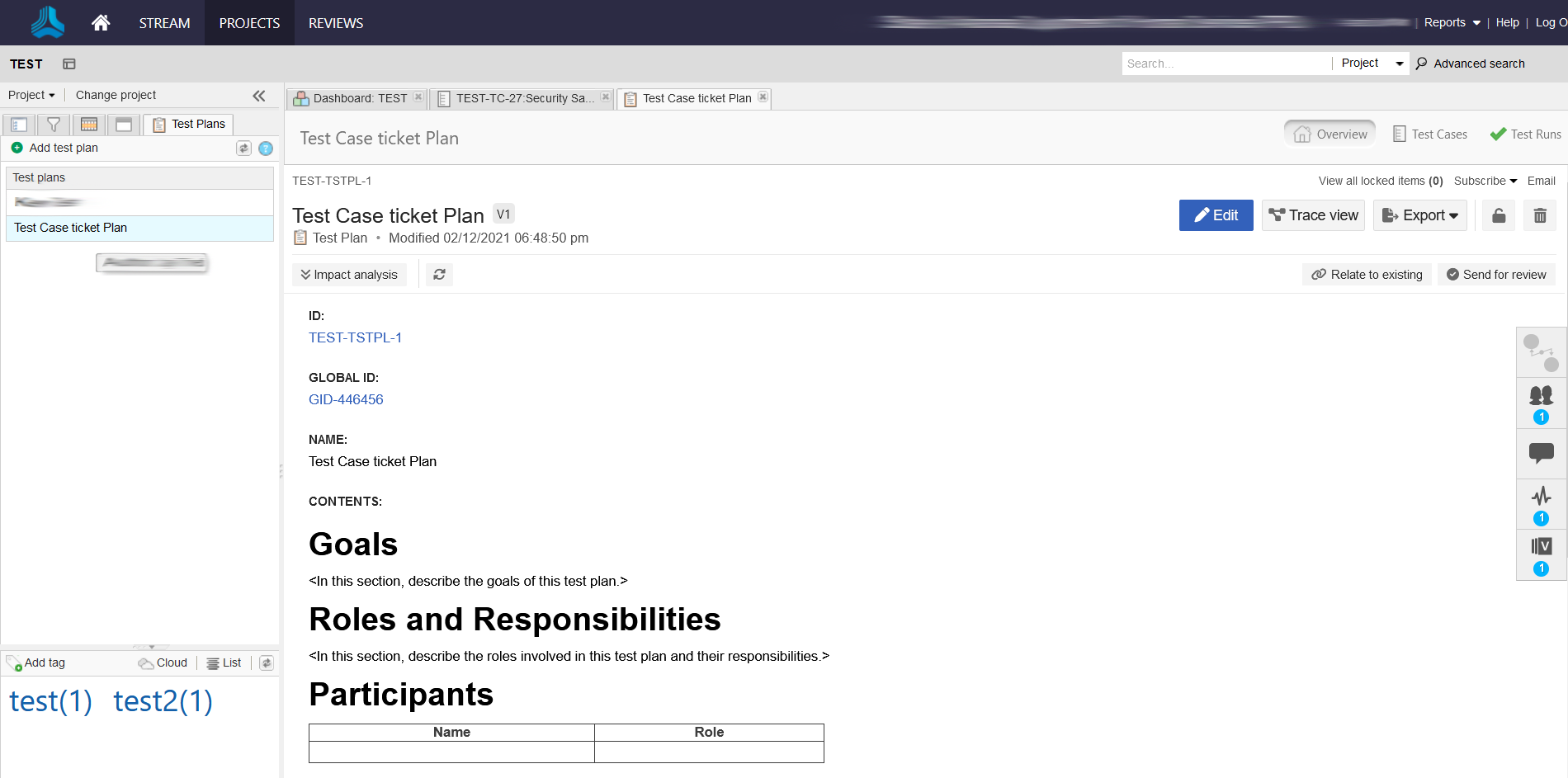Open the Explorer tree tab in left panel
Image resolution: width=1568 pixels, height=778 pixels.
[19, 125]
